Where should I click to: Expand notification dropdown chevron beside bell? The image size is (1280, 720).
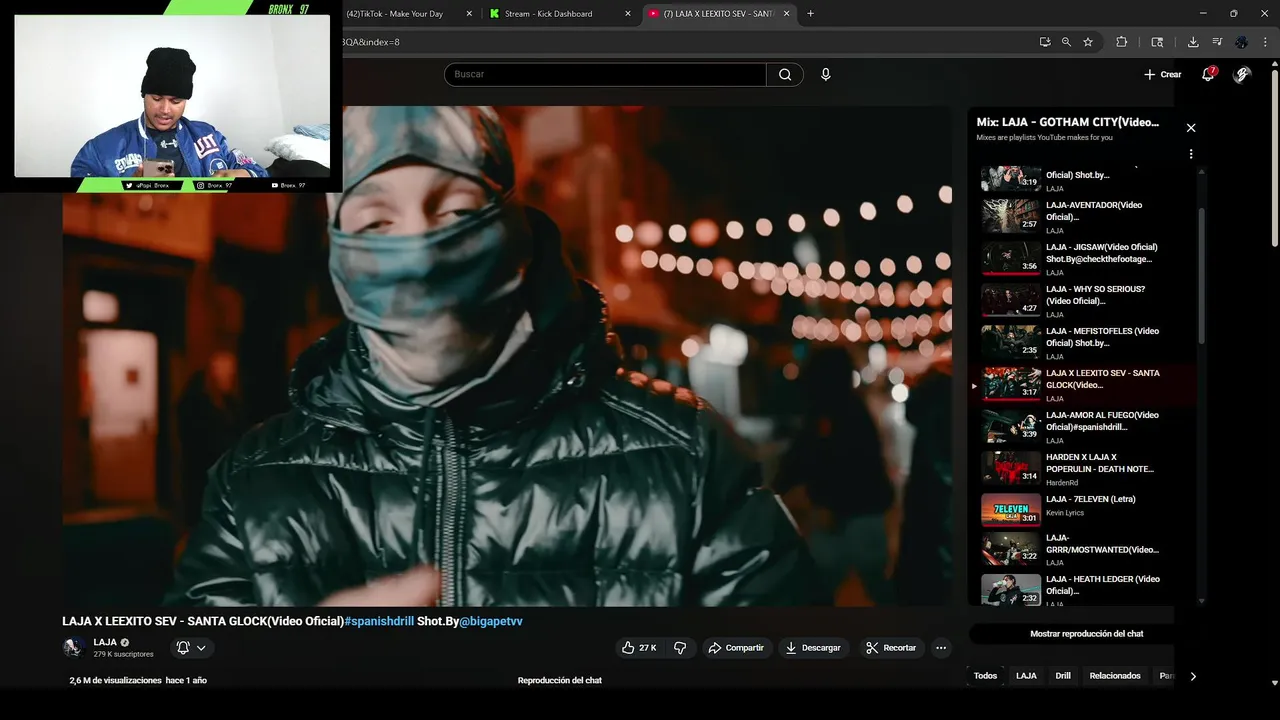click(x=201, y=648)
